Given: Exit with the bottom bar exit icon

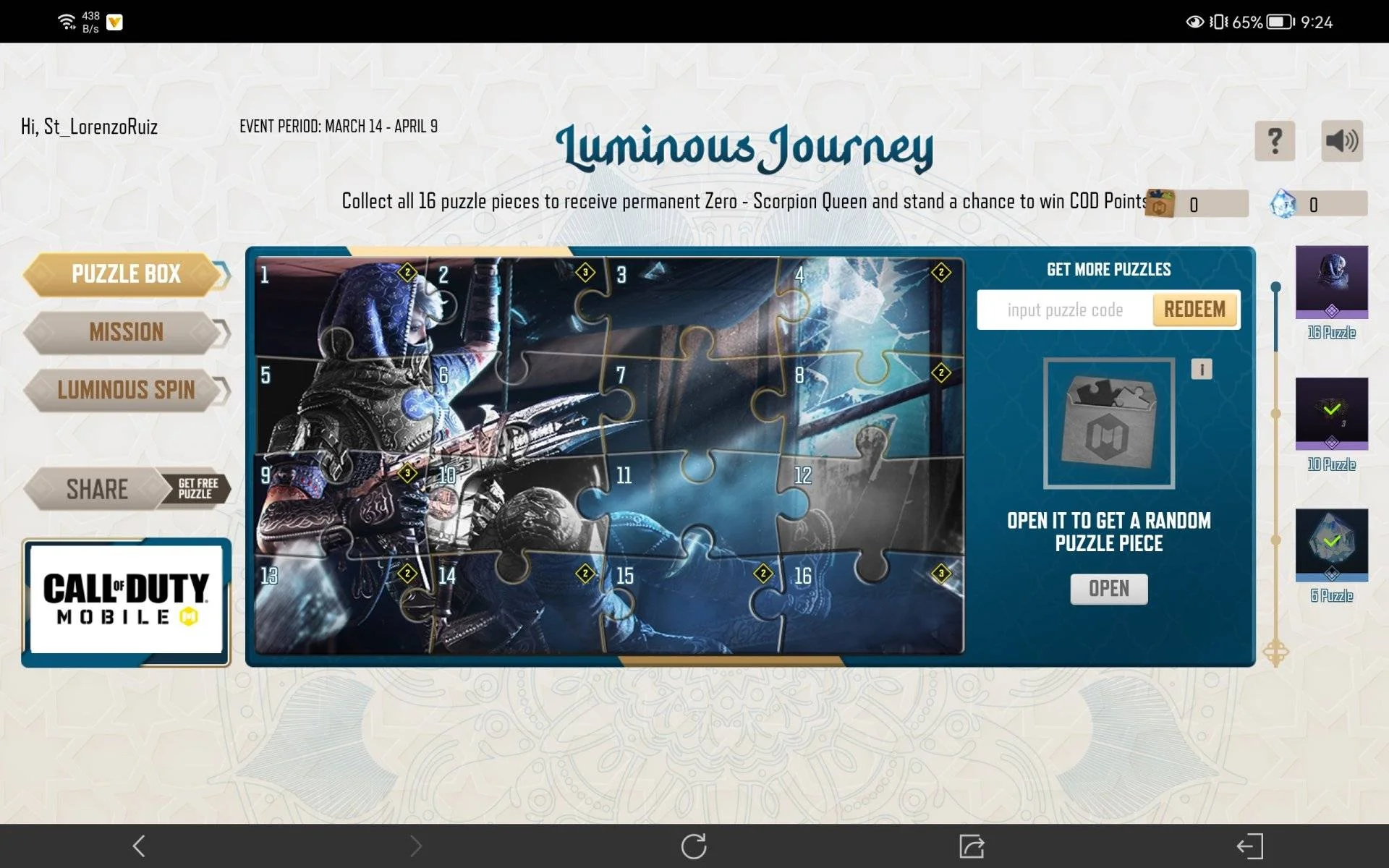Looking at the screenshot, I should click(x=1249, y=846).
